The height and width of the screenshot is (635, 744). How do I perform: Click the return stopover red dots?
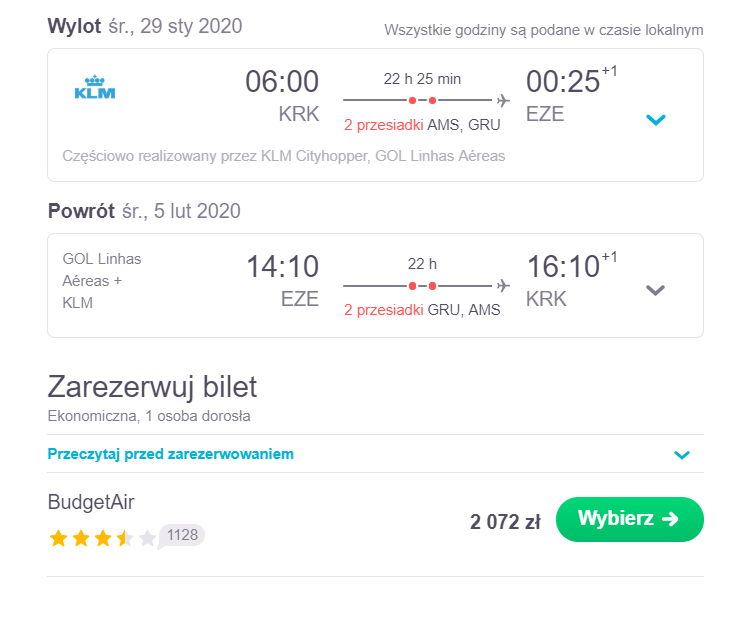coord(422,286)
